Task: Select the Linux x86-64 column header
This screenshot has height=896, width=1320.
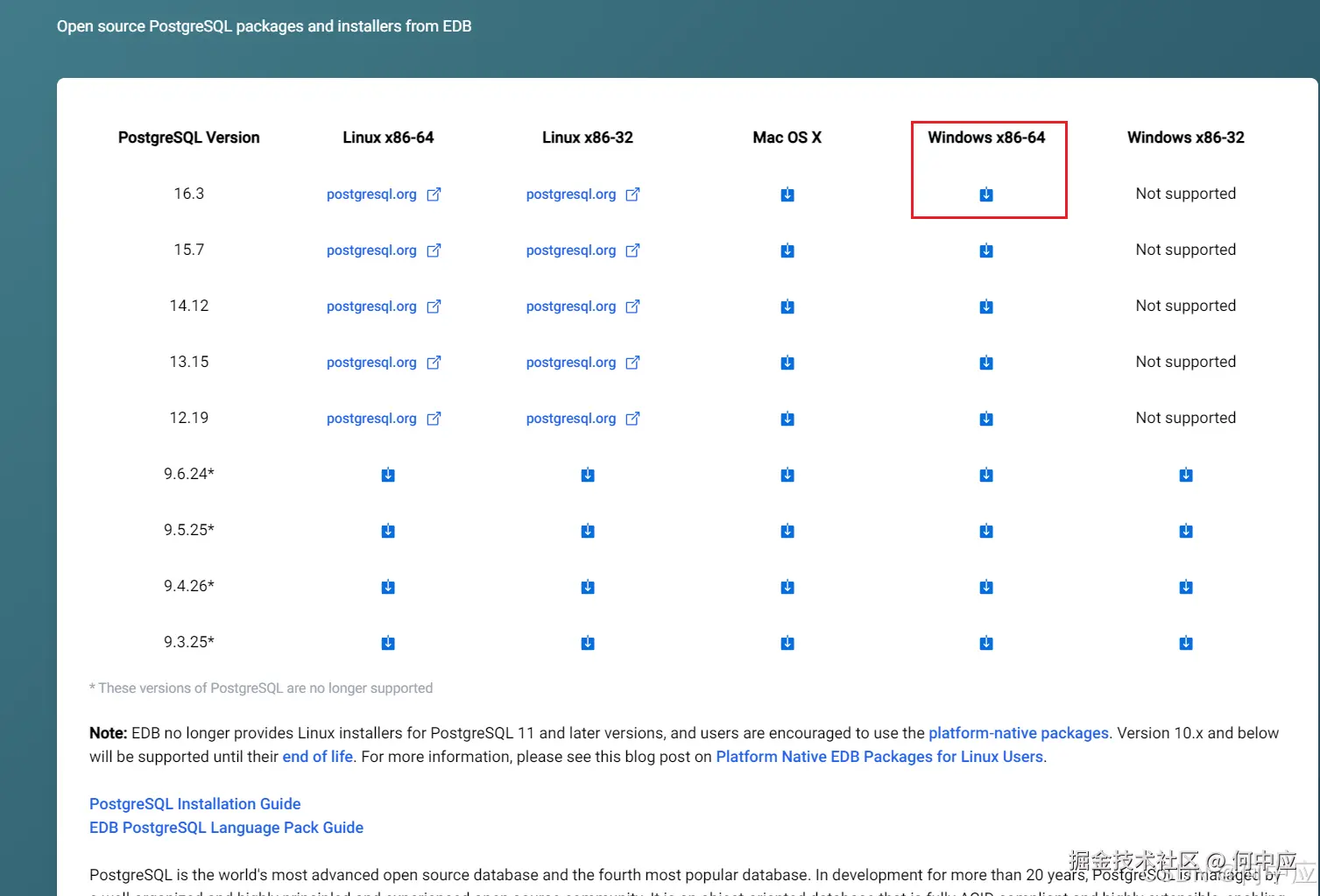Action: coord(388,138)
